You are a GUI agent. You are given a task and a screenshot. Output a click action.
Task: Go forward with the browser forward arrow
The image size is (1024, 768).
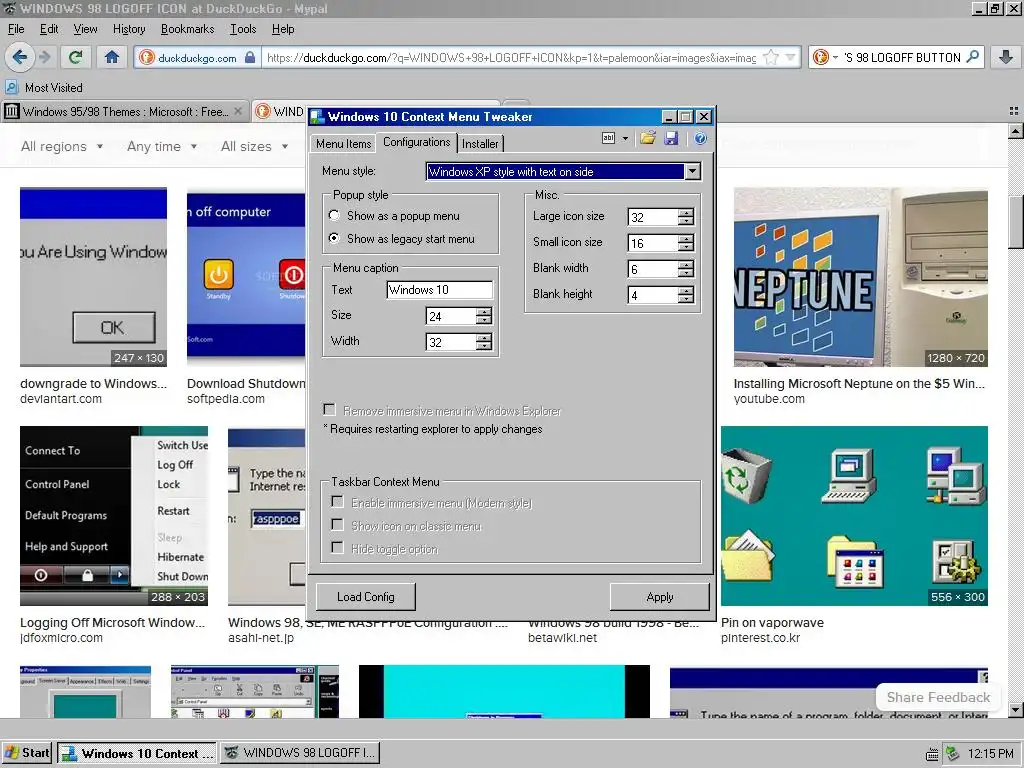click(44, 57)
